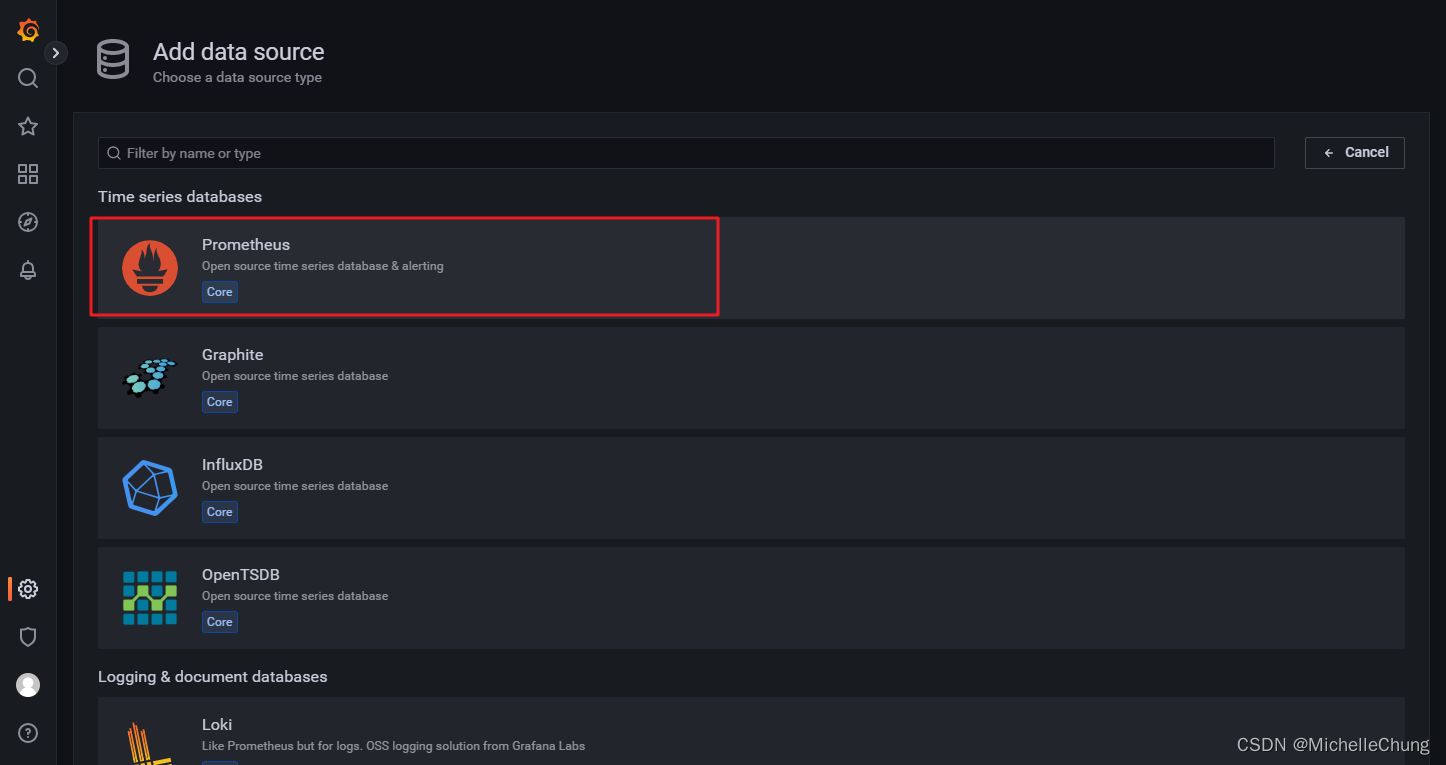The width and height of the screenshot is (1446, 765).
Task: Click the Core badge under OpenTSDB
Action: 220,622
